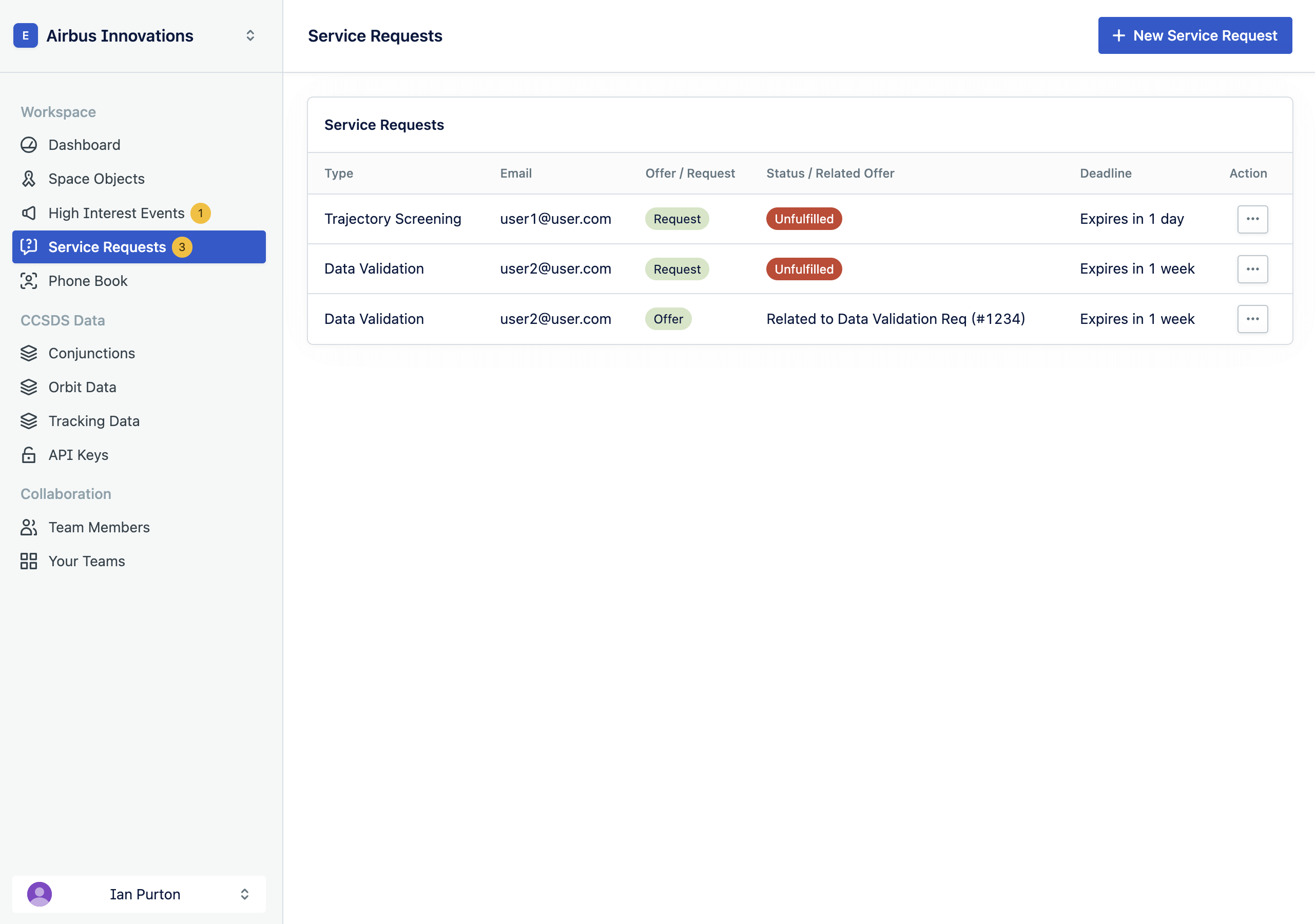Click the Team Members people icon
This screenshot has width=1315, height=924.
29,527
